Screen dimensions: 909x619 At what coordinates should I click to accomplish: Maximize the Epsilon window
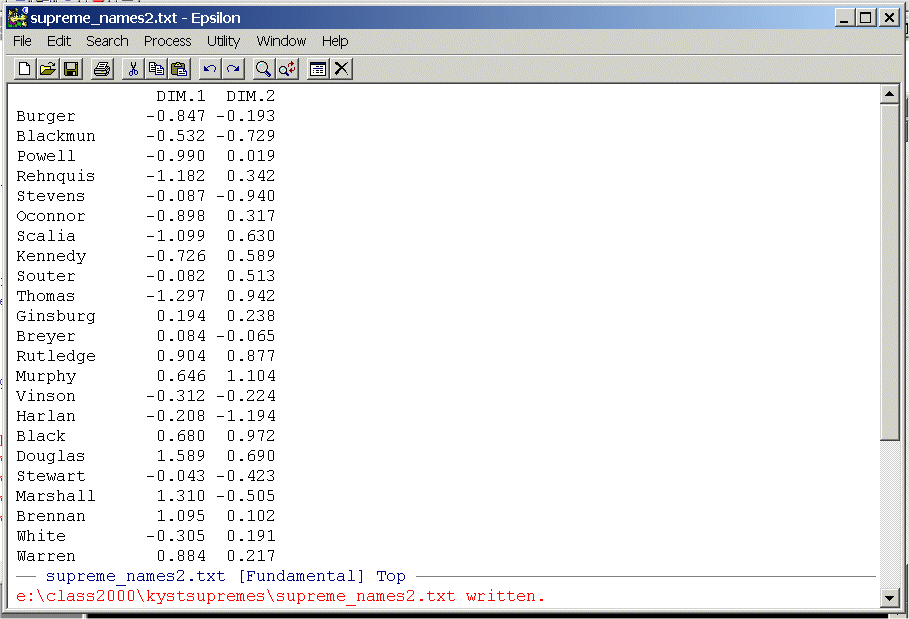[x=865, y=18]
